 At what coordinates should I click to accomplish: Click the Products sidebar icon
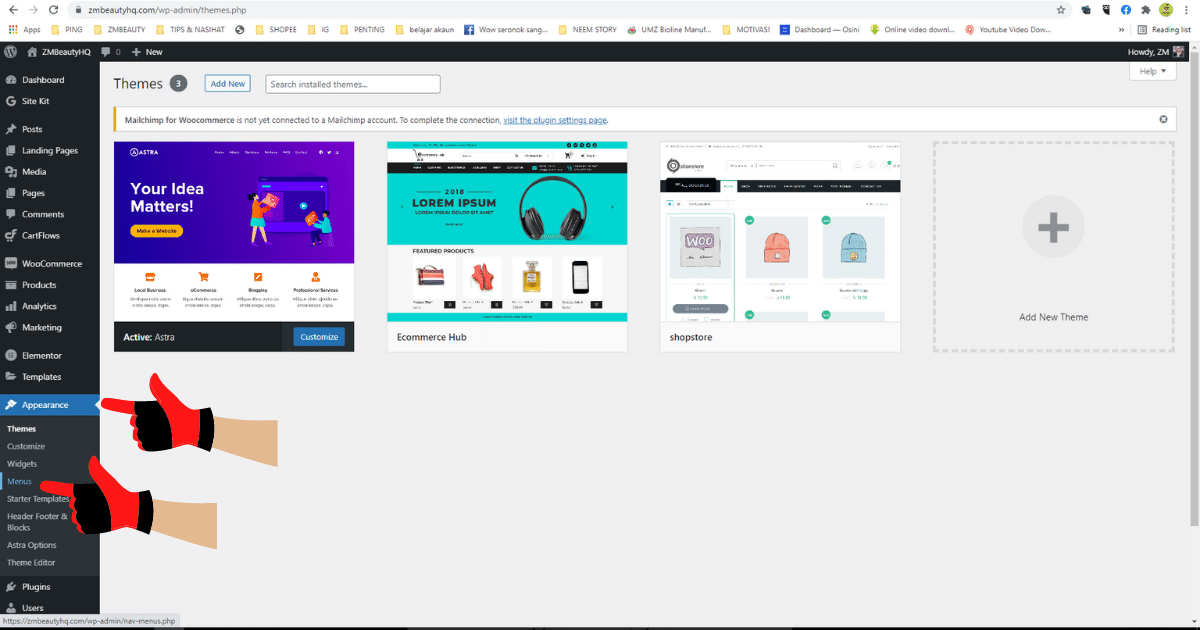pyautogui.click(x=10, y=285)
